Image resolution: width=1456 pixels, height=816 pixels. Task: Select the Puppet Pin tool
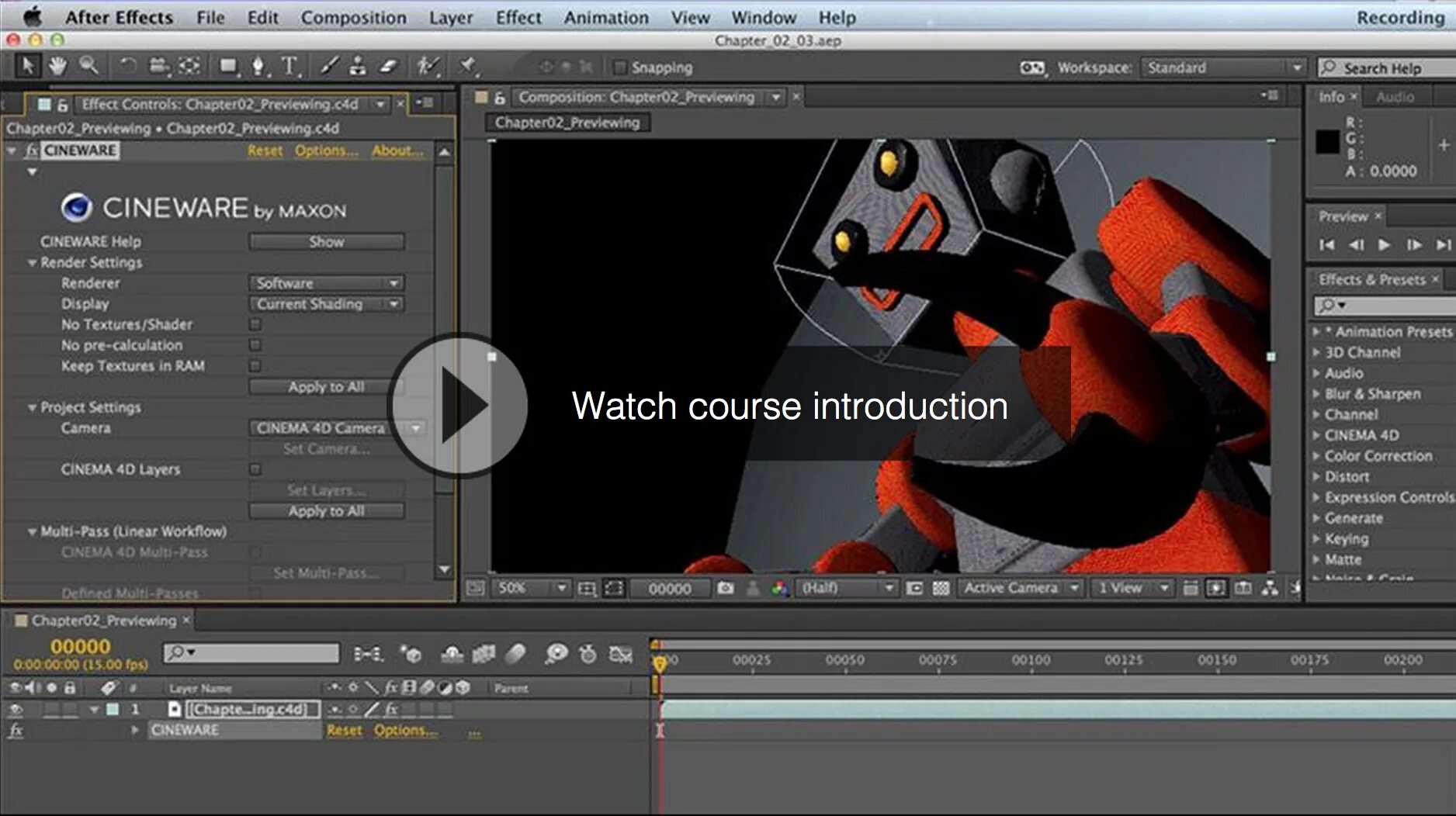click(467, 66)
